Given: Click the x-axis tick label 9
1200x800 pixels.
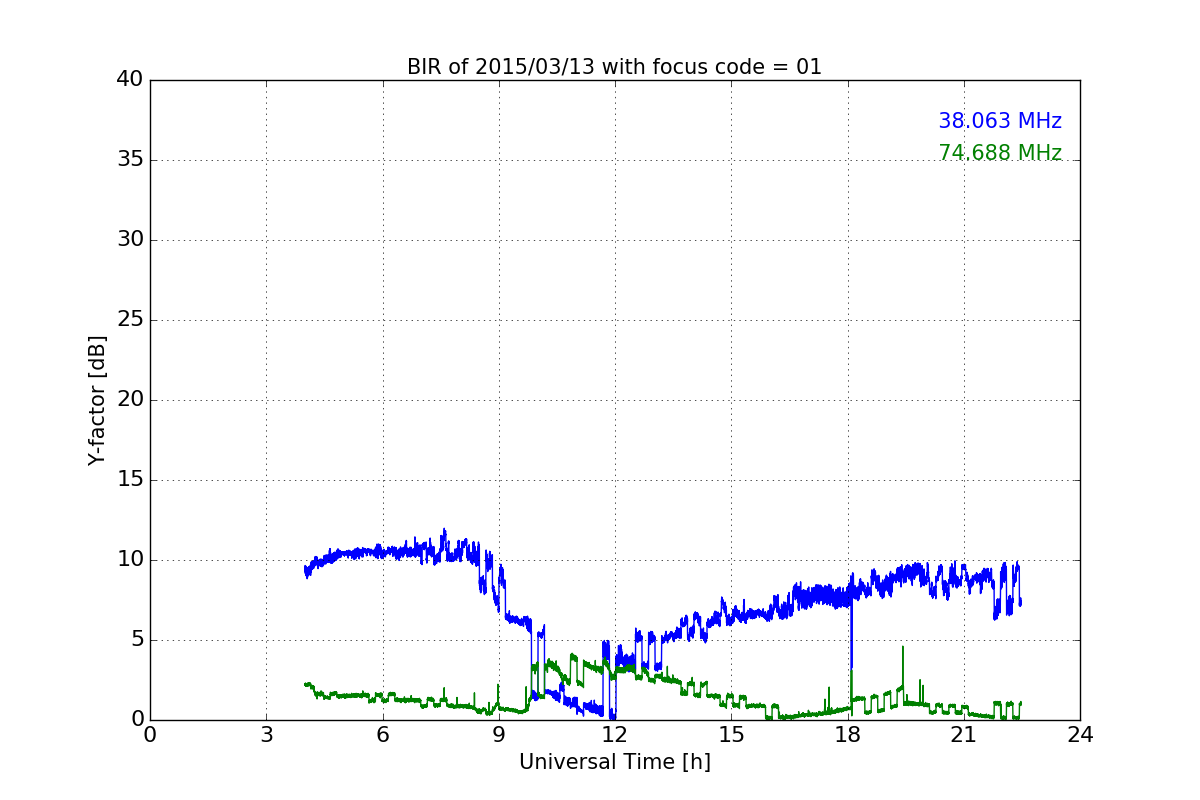Looking at the screenshot, I should 499,734.
